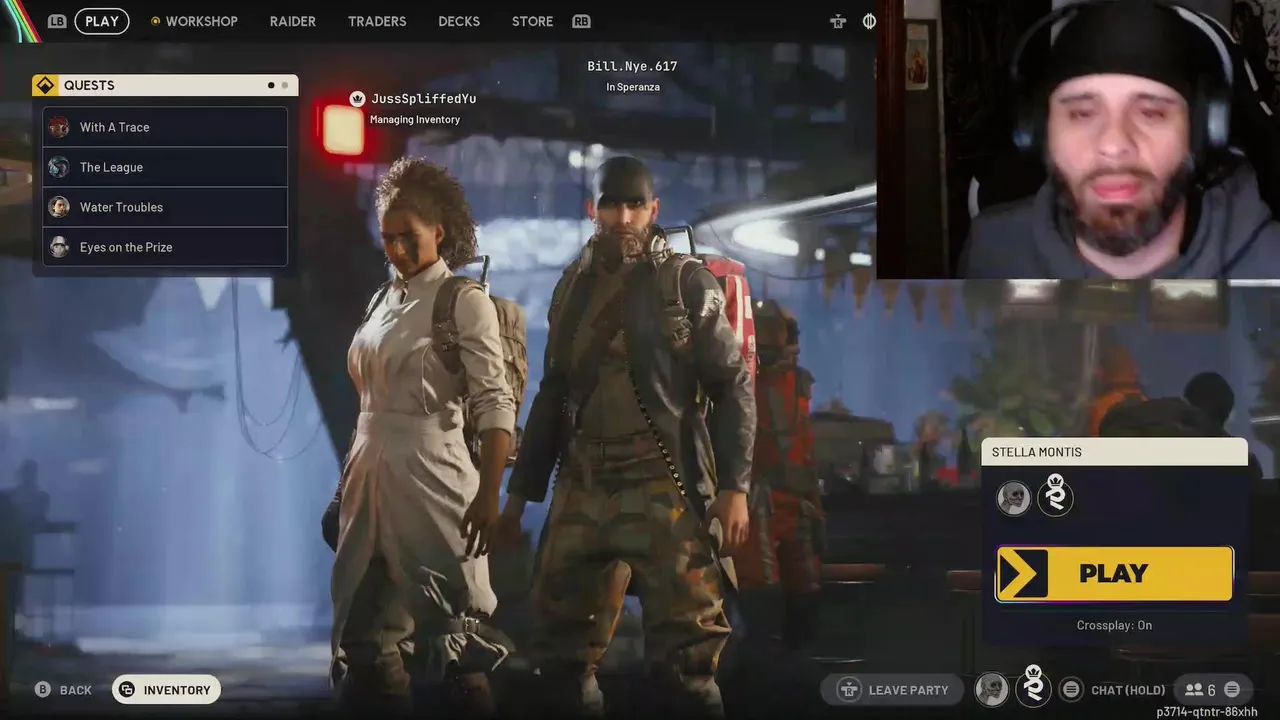Open the PLAY tab in top navigation
This screenshot has width=1280, height=720.
click(102, 21)
